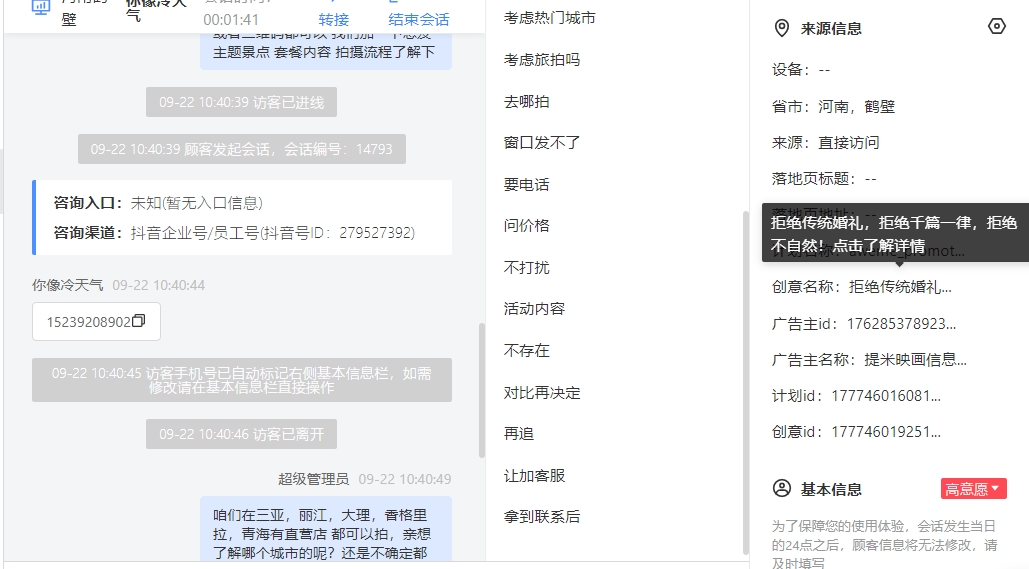Image resolution: width=1029 pixels, height=569 pixels.
Task: Click the agent message about 三亚 丽江 大理
Action: (326, 529)
